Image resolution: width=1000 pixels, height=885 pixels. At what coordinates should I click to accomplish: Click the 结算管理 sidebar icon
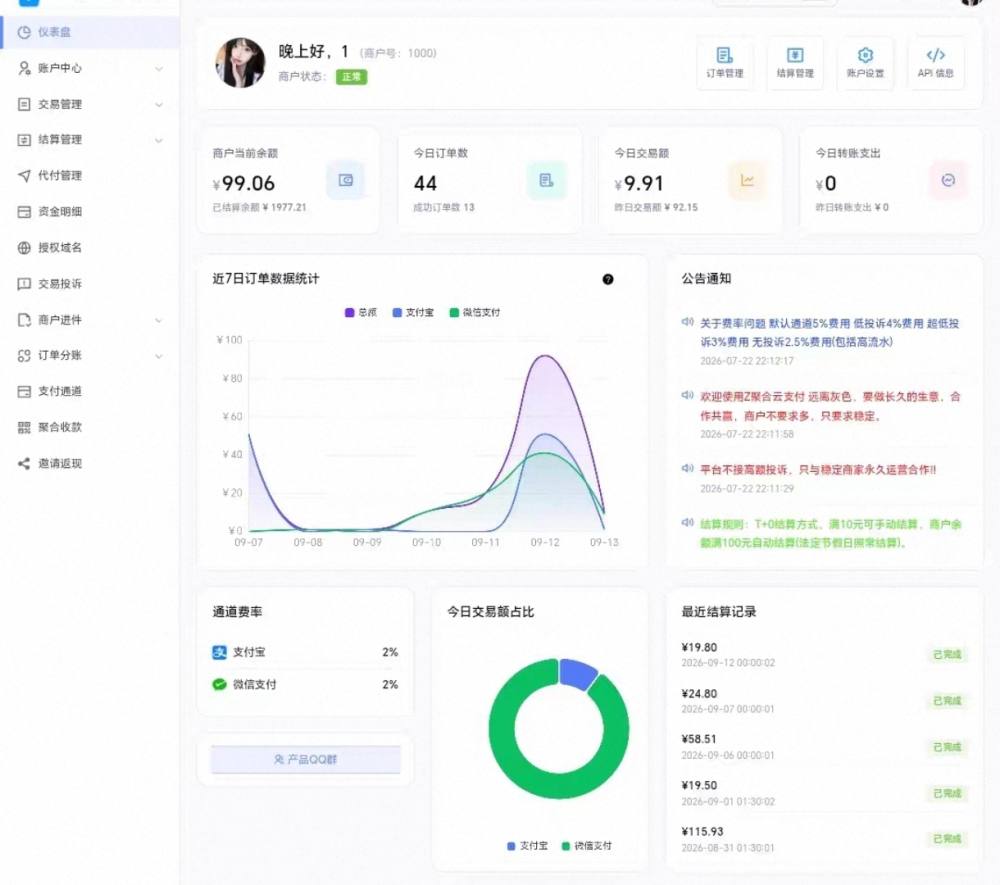click(24, 140)
